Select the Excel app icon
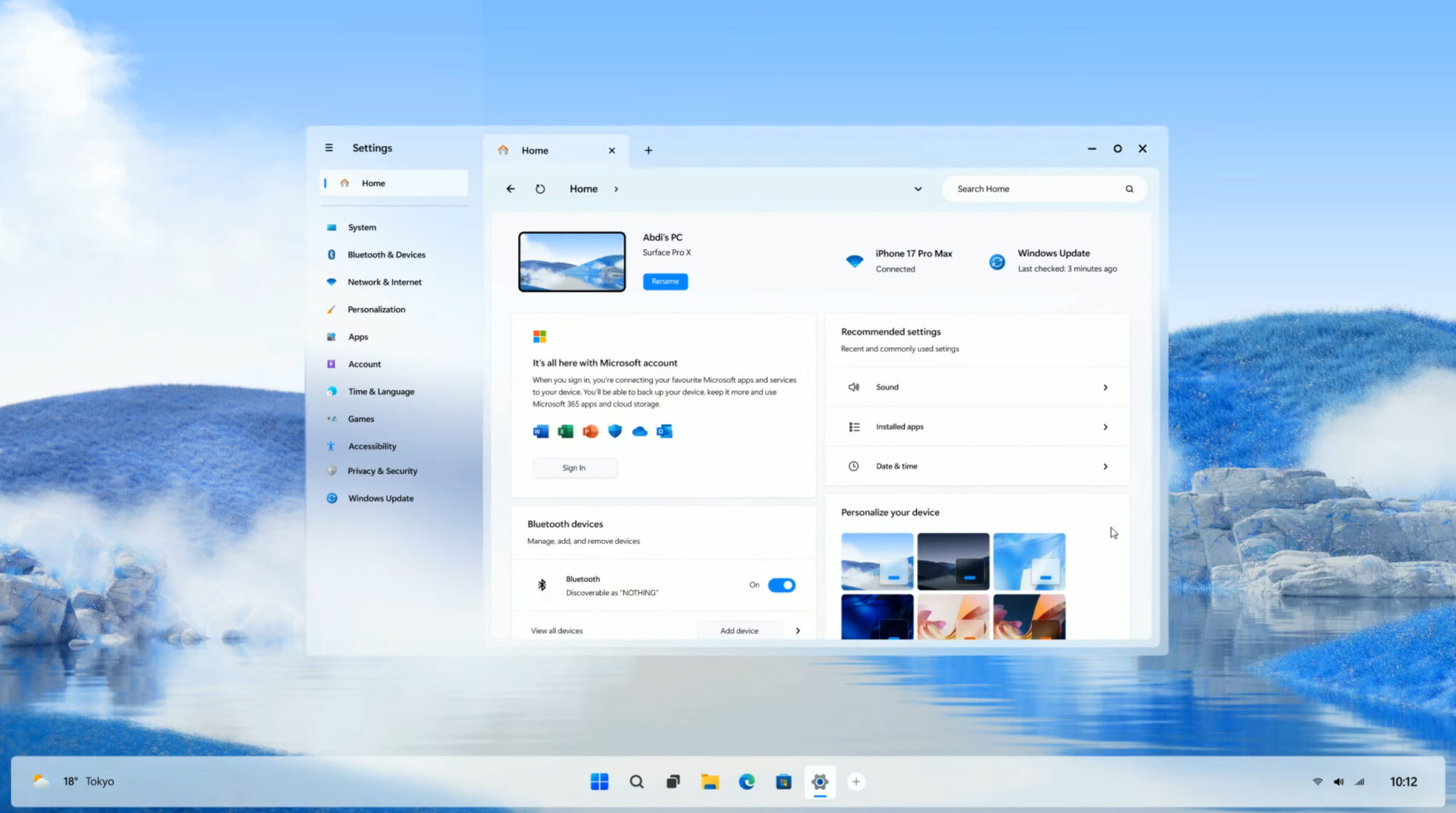 [564, 430]
